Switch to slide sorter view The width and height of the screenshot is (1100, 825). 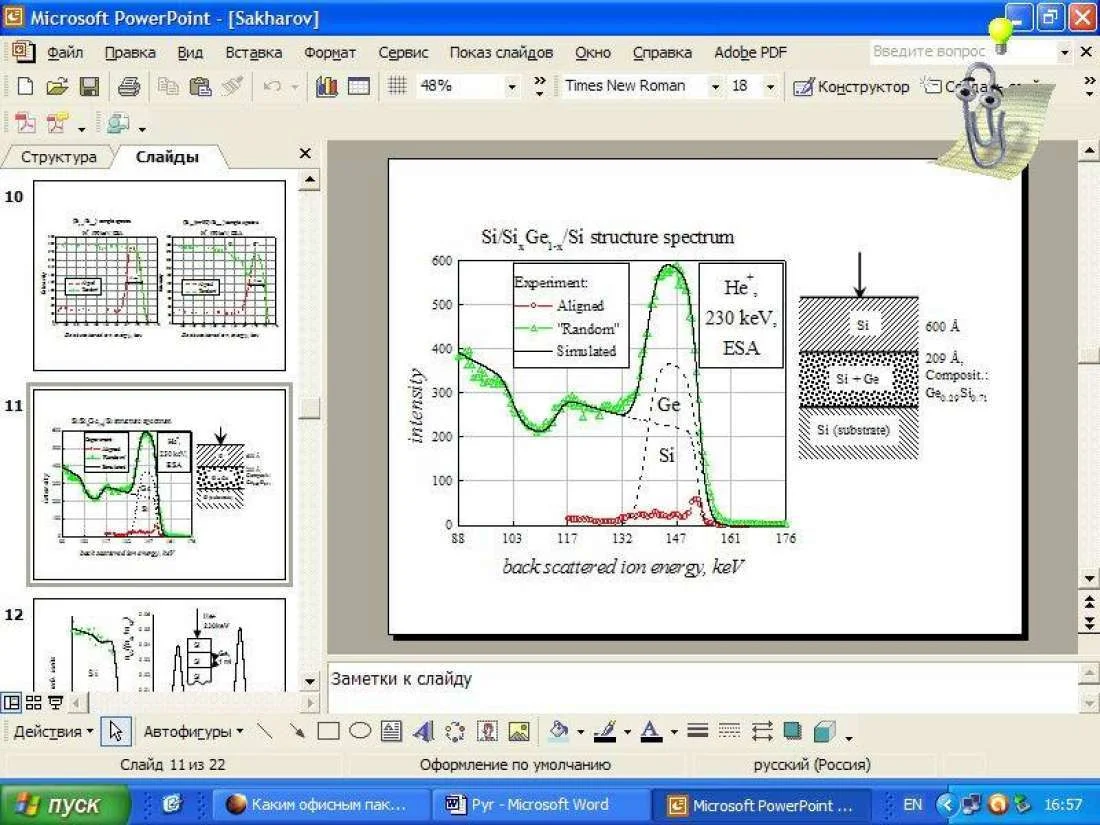tap(33, 702)
